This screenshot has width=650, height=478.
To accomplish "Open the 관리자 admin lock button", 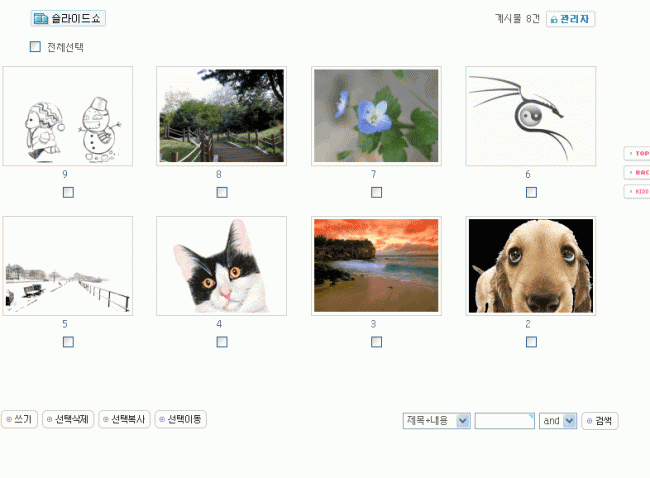I will [570, 19].
